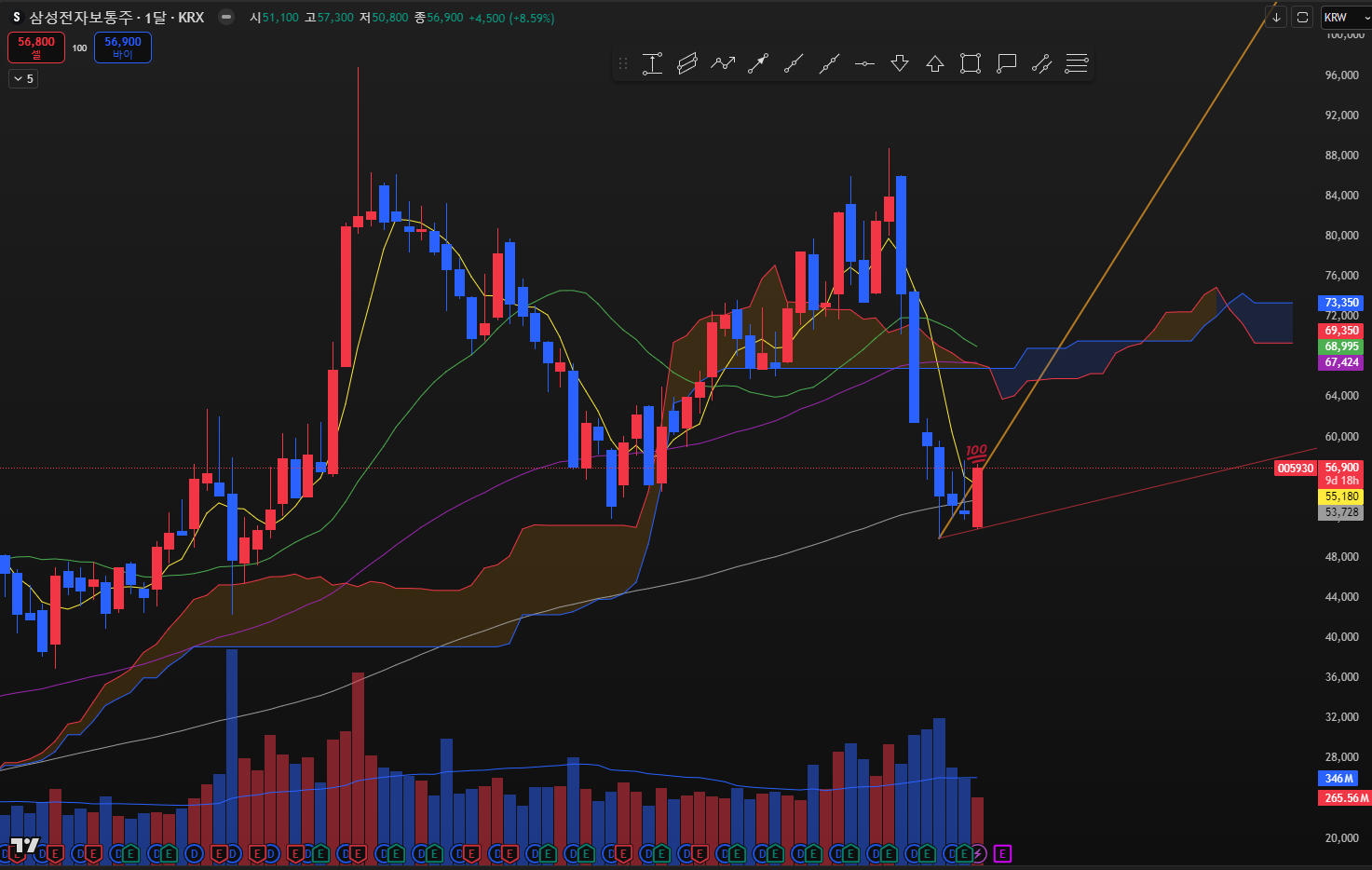
Task: Grab the favorites toolbar drag handle
Action: 623,63
